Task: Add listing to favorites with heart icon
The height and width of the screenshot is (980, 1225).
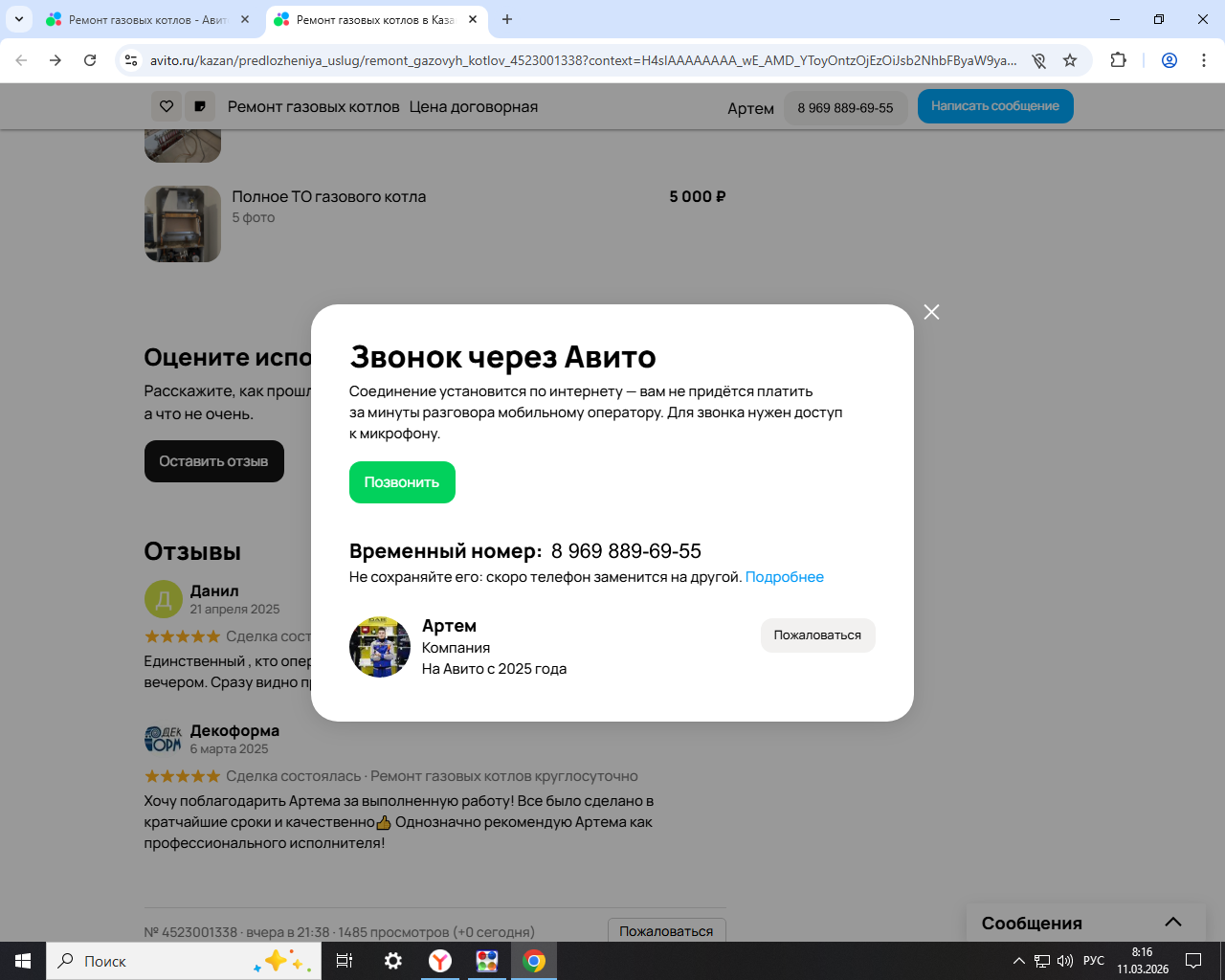Action: (167, 106)
